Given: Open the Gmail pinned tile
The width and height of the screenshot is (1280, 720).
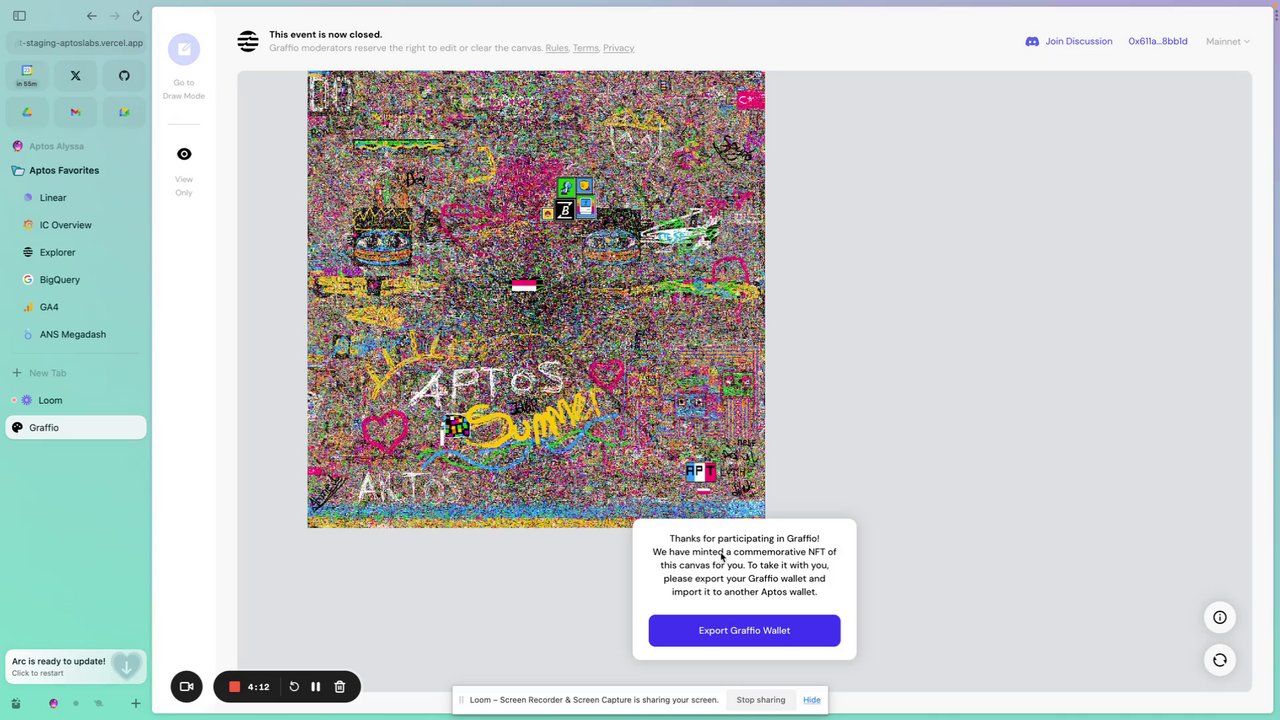Looking at the screenshot, I should pos(75,112).
